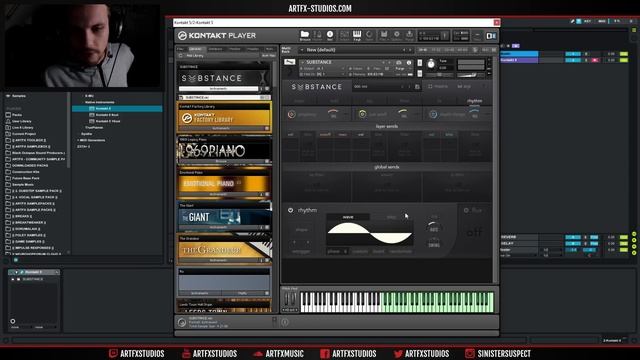The height and width of the screenshot is (360, 640).
Task: Select Kontakt 5 8out in plugin list
Action: (108, 115)
